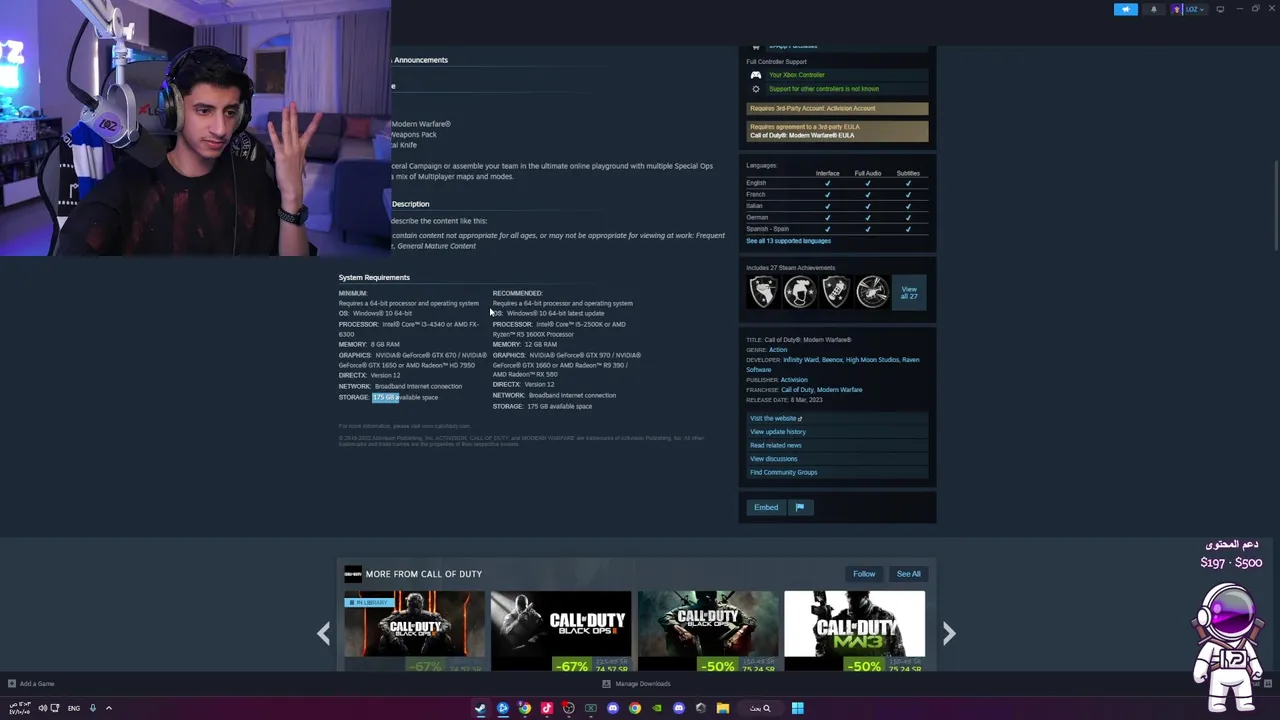Open the Steam announcements megaphone button
This screenshot has height=720, width=1280.
point(1126,9)
